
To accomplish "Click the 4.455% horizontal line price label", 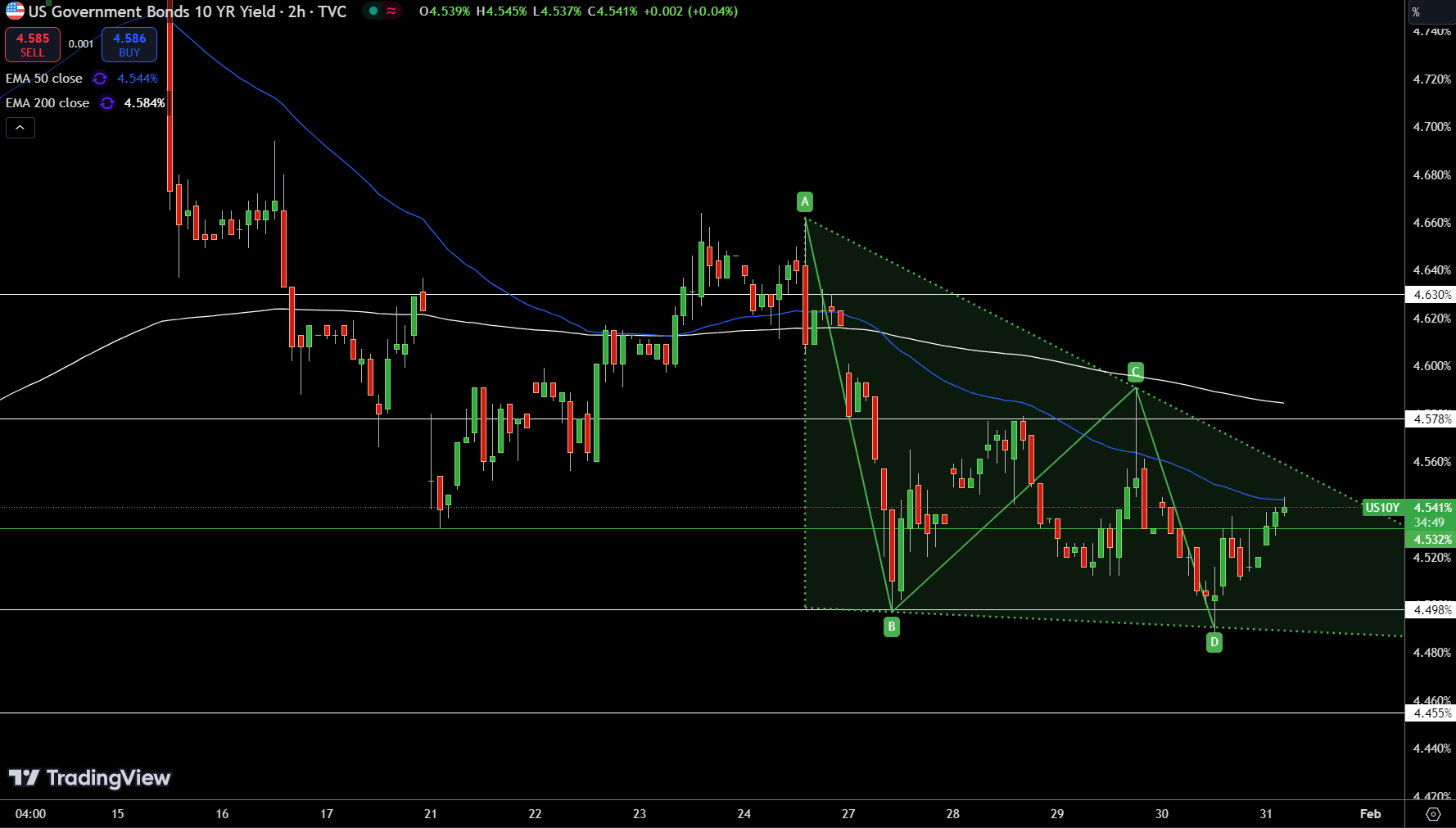I will click(1431, 713).
